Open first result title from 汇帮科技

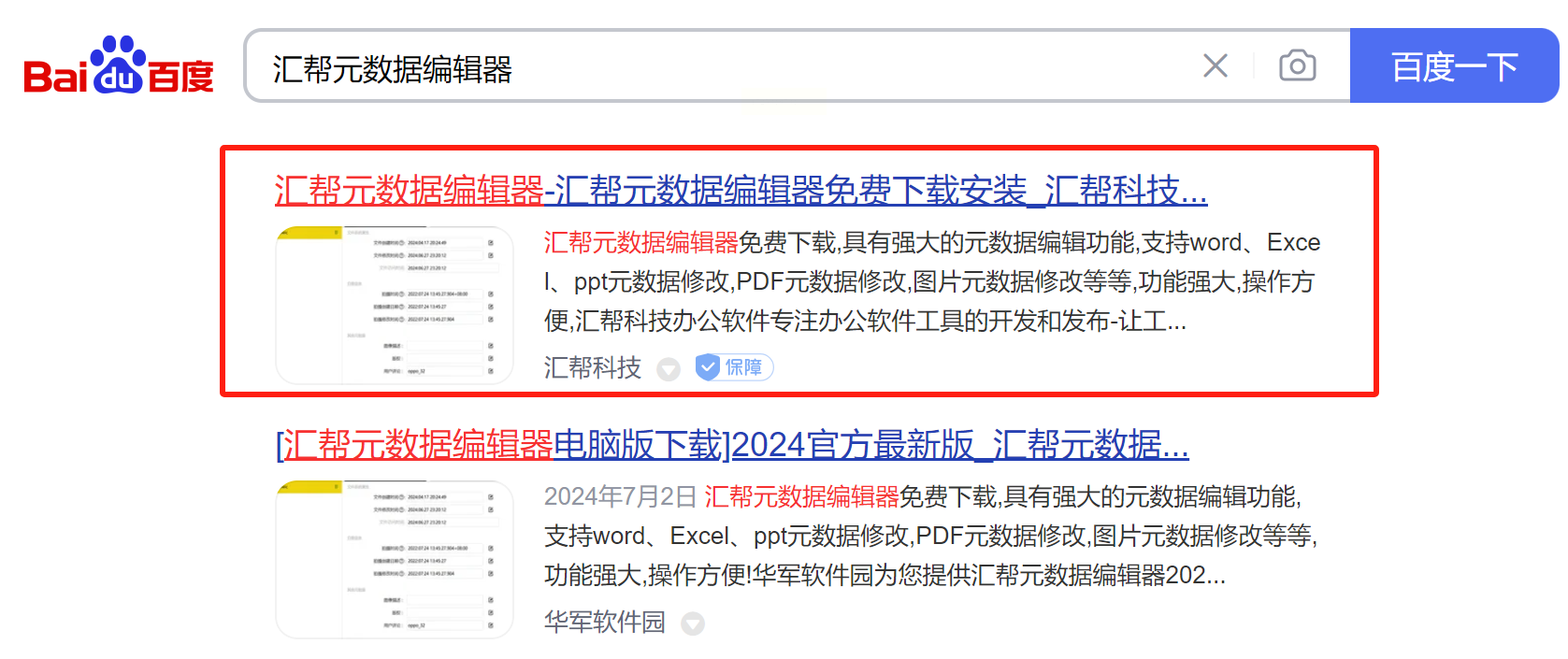click(x=741, y=191)
